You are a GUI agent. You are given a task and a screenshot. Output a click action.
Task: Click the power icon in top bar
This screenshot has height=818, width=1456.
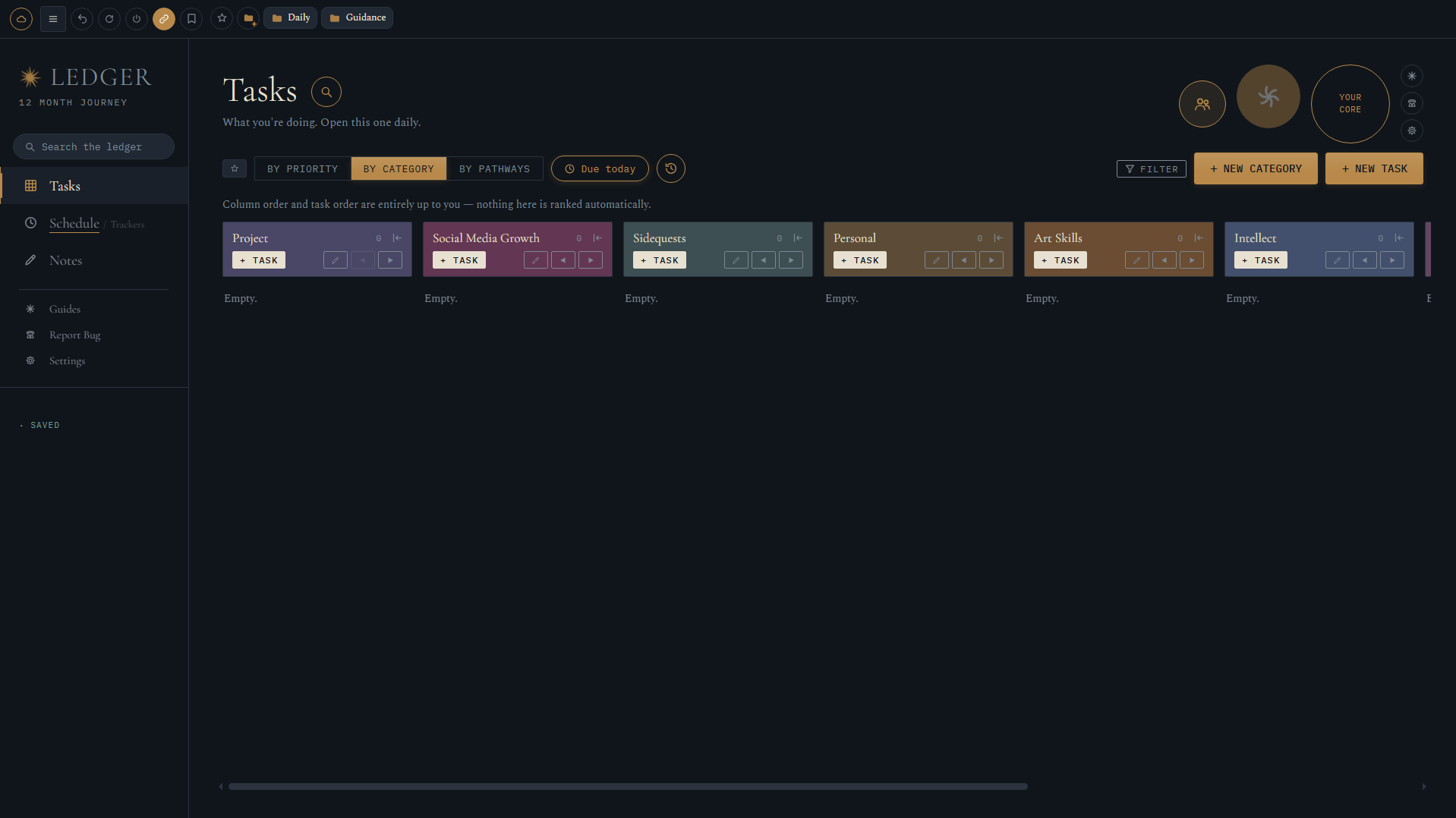point(137,19)
